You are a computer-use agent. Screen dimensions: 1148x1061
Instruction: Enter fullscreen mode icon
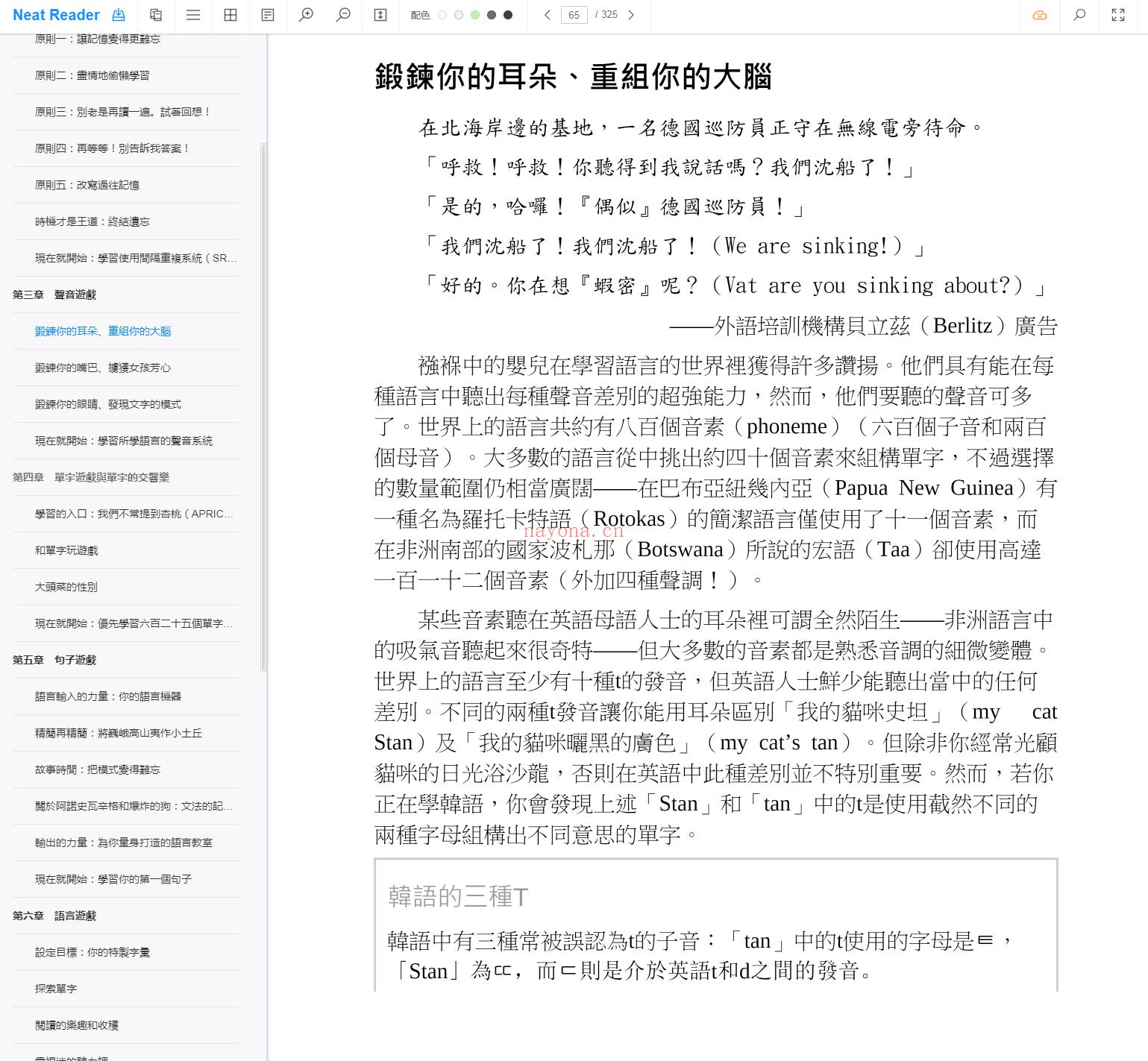coord(1118,15)
